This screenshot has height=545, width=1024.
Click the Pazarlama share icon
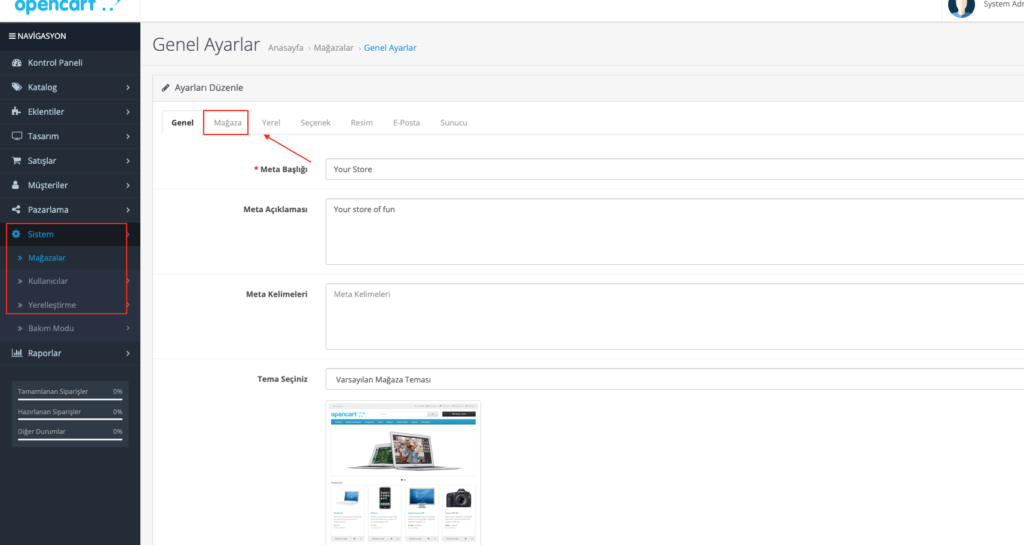(16, 210)
